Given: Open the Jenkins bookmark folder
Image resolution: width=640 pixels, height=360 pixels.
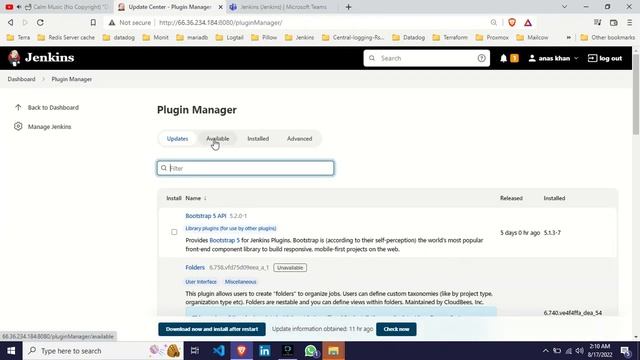Looking at the screenshot, I should 300,38.
